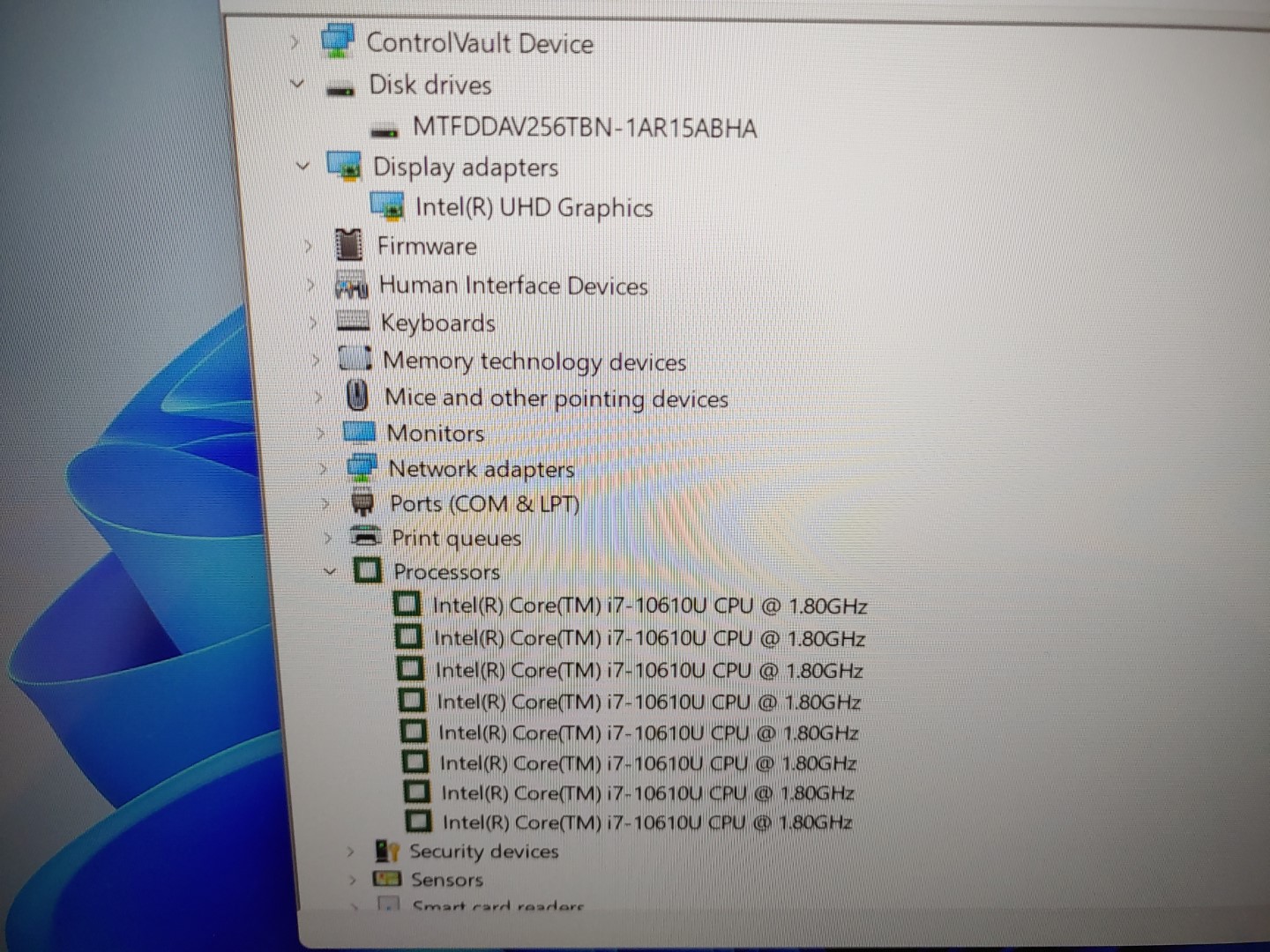Click the ControlVault Device icon
This screenshot has height=952, width=1270.
tap(338, 41)
